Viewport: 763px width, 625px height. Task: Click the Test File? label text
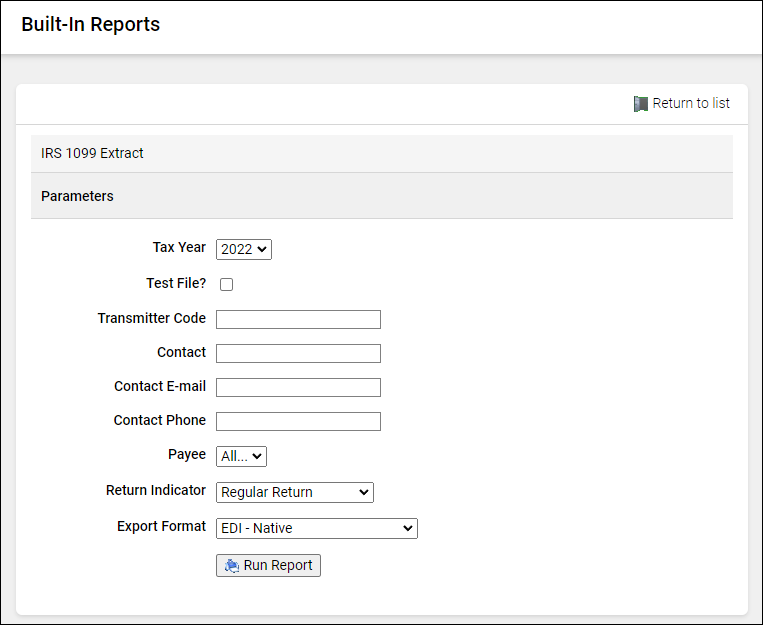tap(176, 283)
